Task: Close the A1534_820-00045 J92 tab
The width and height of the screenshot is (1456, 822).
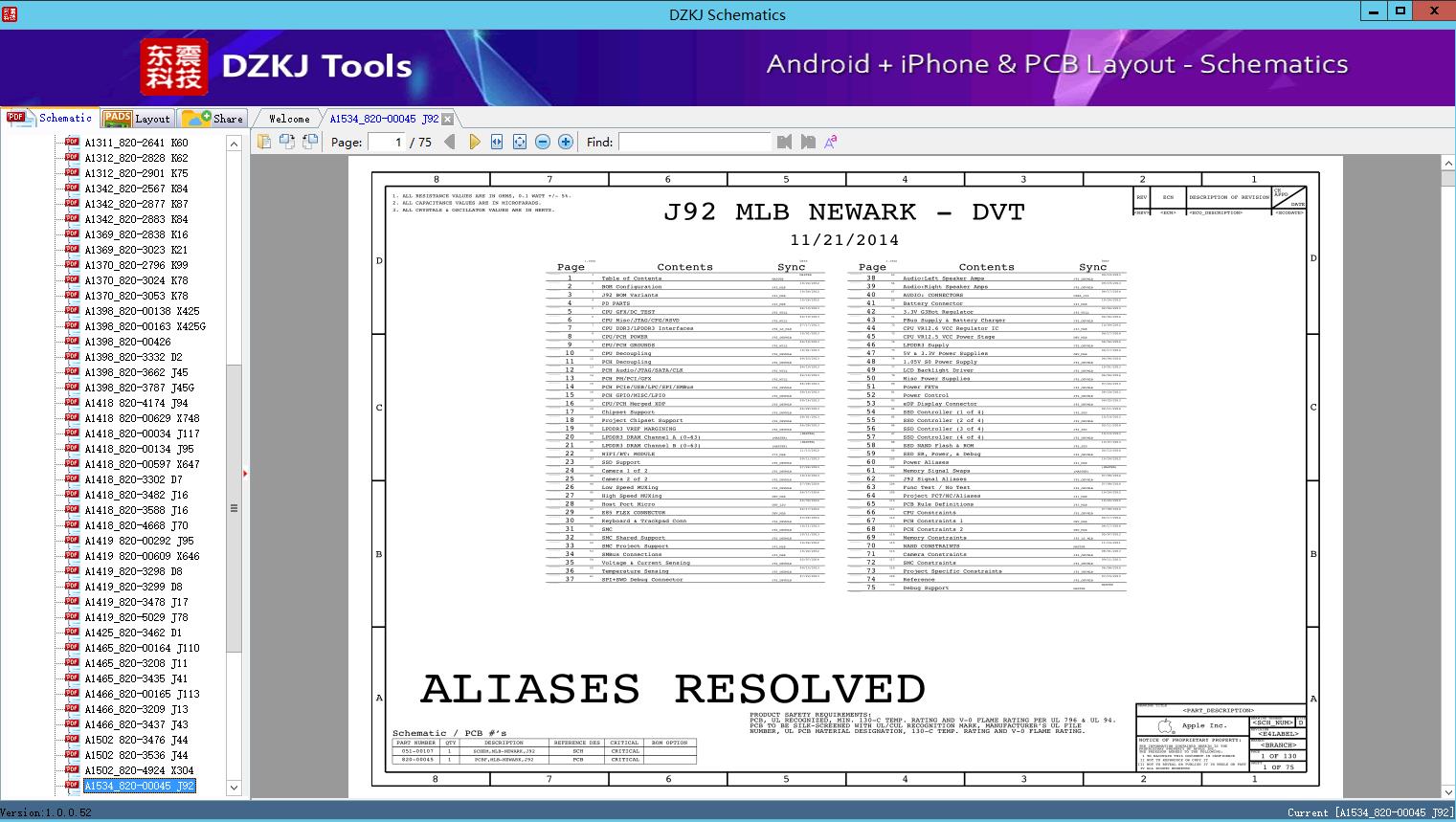Action: point(448,120)
